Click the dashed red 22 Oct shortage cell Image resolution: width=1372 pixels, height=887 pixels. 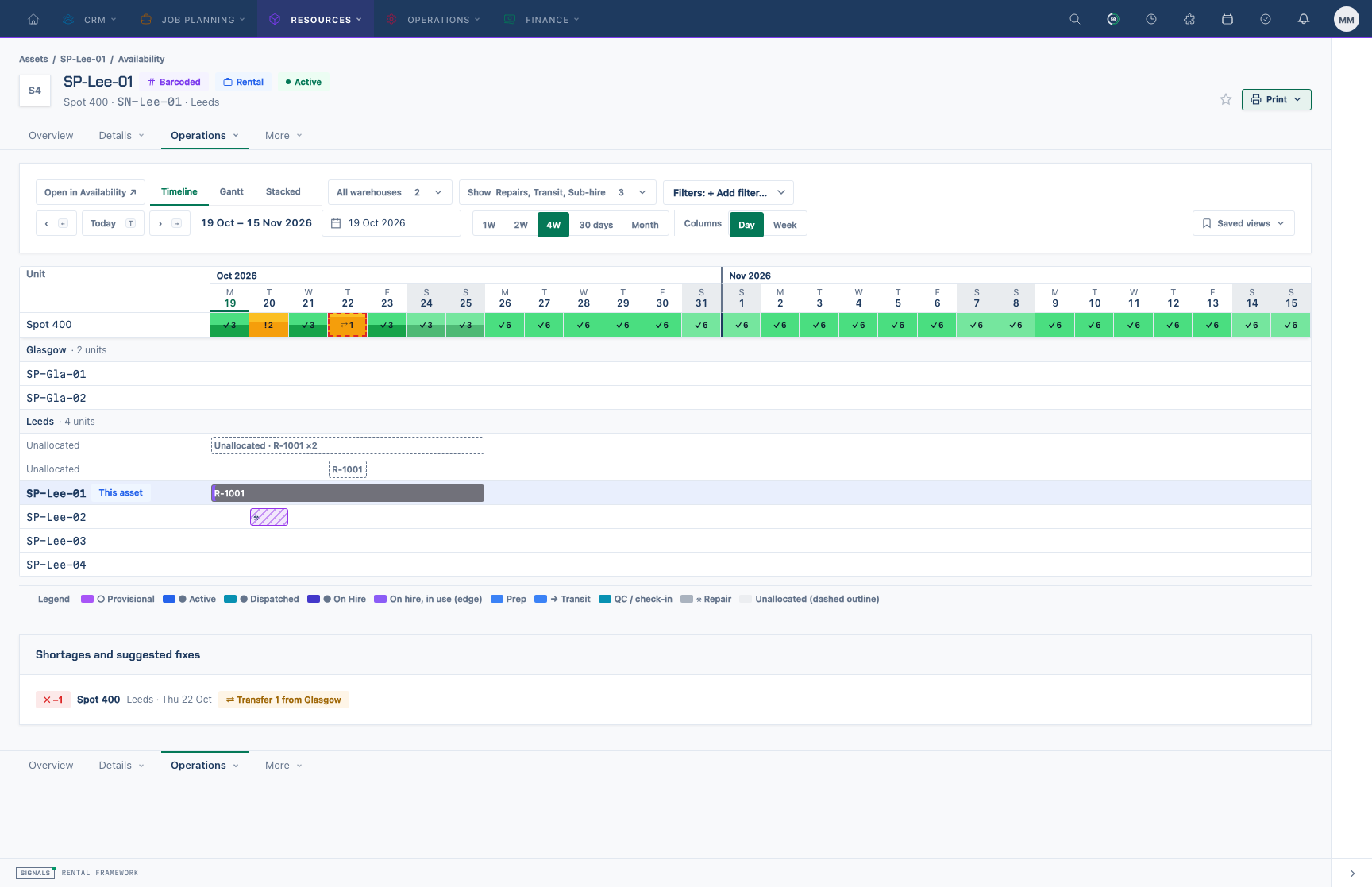point(348,325)
